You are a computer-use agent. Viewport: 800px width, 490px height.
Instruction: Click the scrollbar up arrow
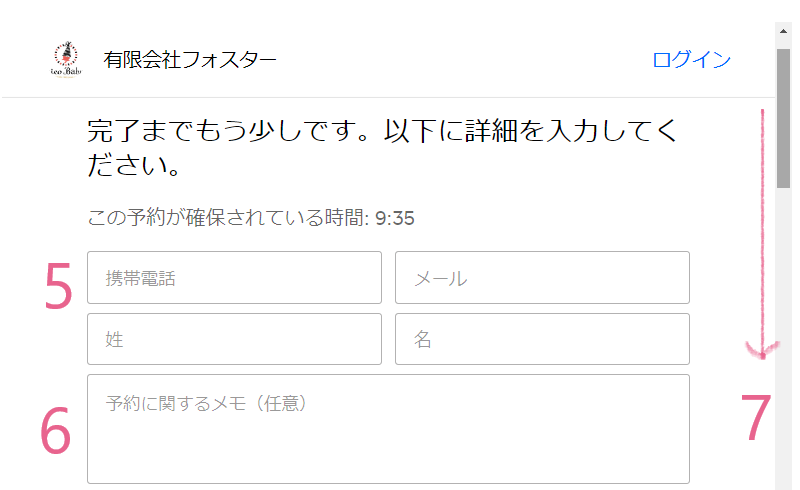(783, 31)
